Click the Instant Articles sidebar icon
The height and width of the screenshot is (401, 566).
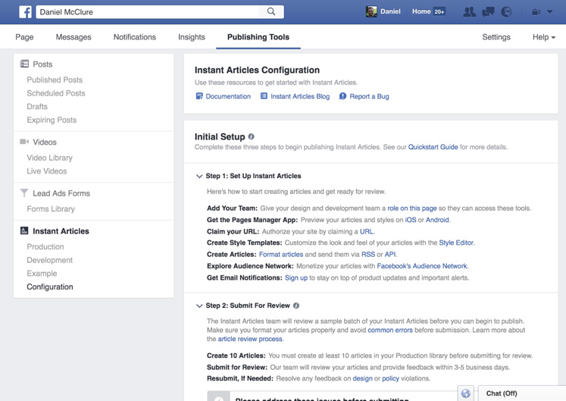(24, 231)
